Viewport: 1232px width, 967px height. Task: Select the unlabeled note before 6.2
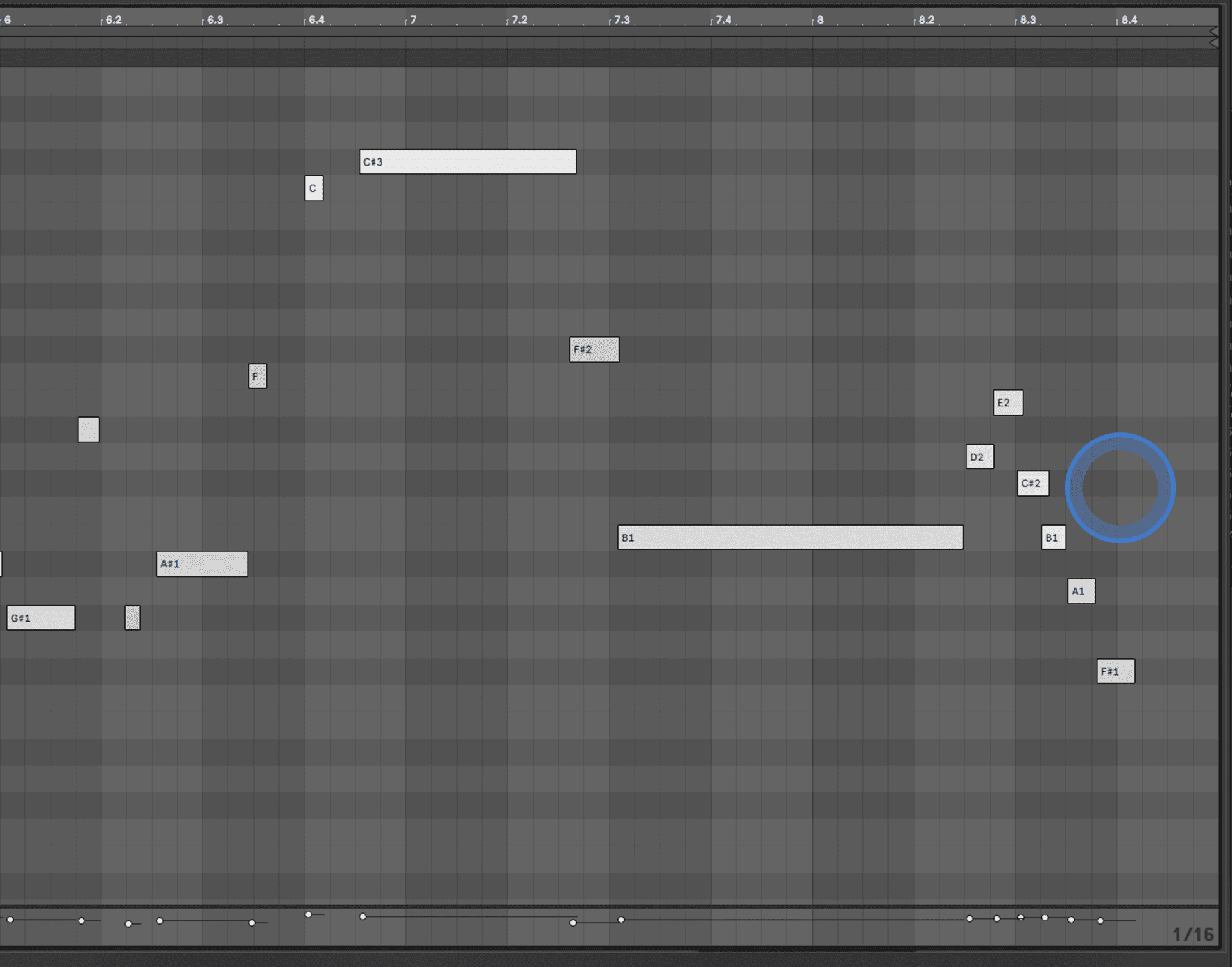(89, 430)
